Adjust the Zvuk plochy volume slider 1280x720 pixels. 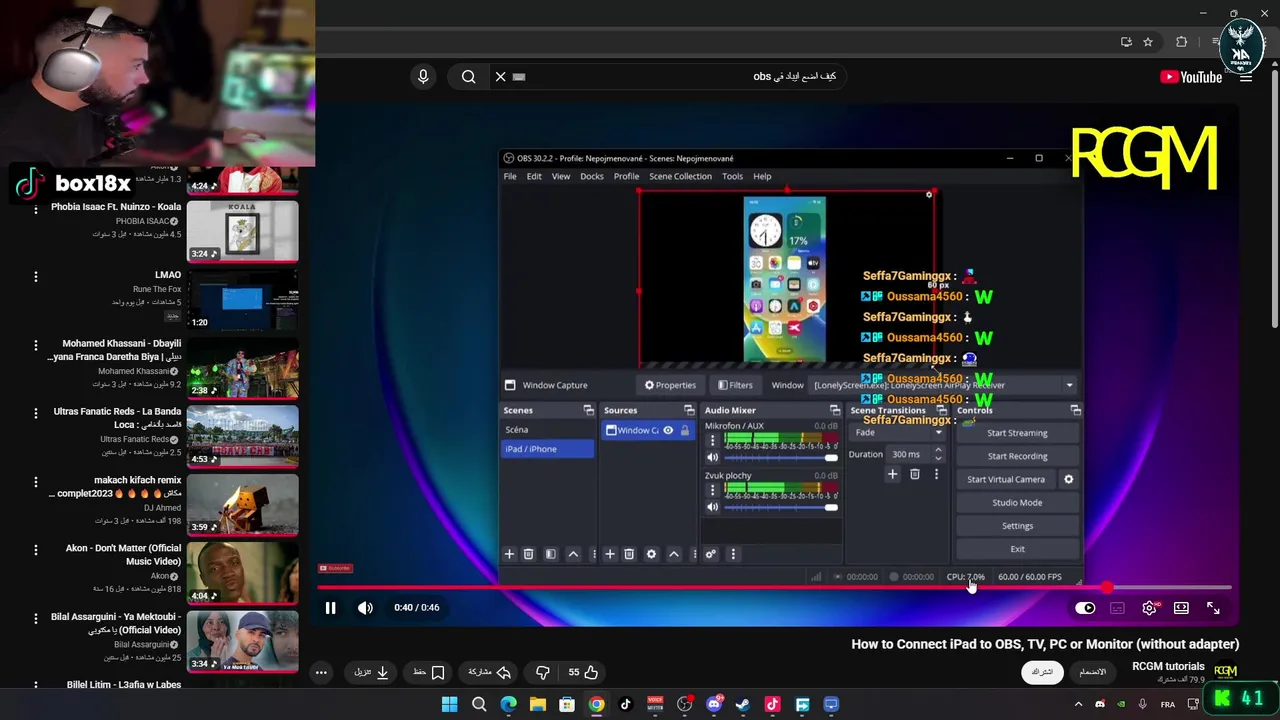pyautogui.click(x=781, y=507)
